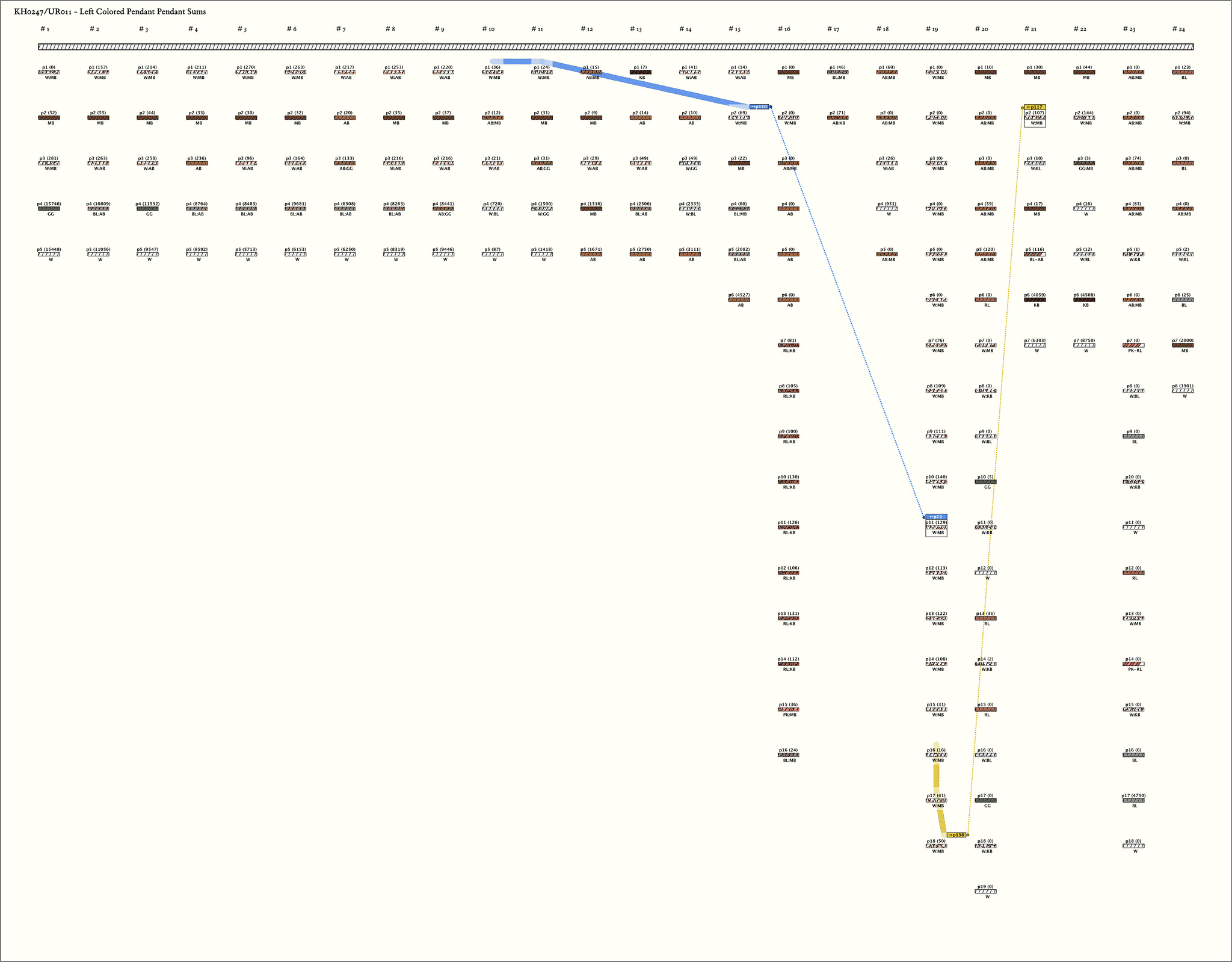Click p7 (8750) white swatch in column 22
1232x962 pixels.
coord(1084,345)
